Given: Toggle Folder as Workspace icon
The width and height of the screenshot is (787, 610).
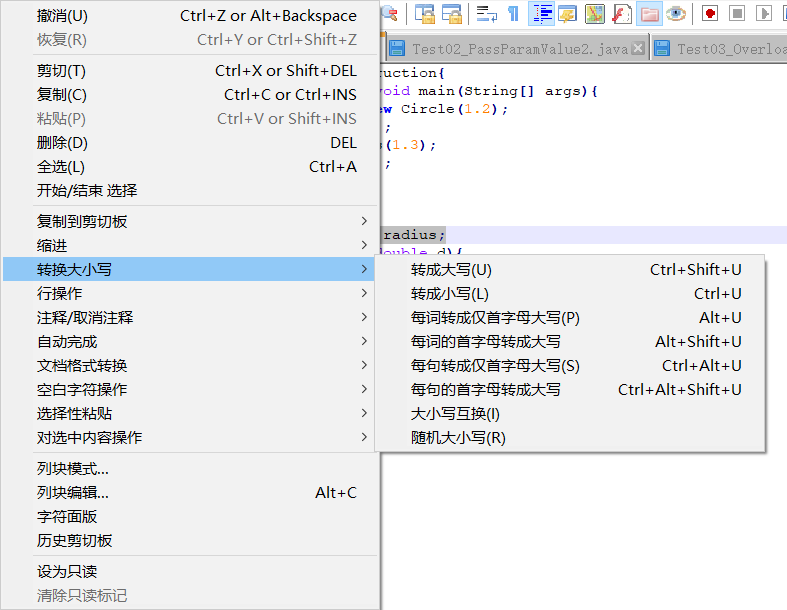Looking at the screenshot, I should 649,14.
